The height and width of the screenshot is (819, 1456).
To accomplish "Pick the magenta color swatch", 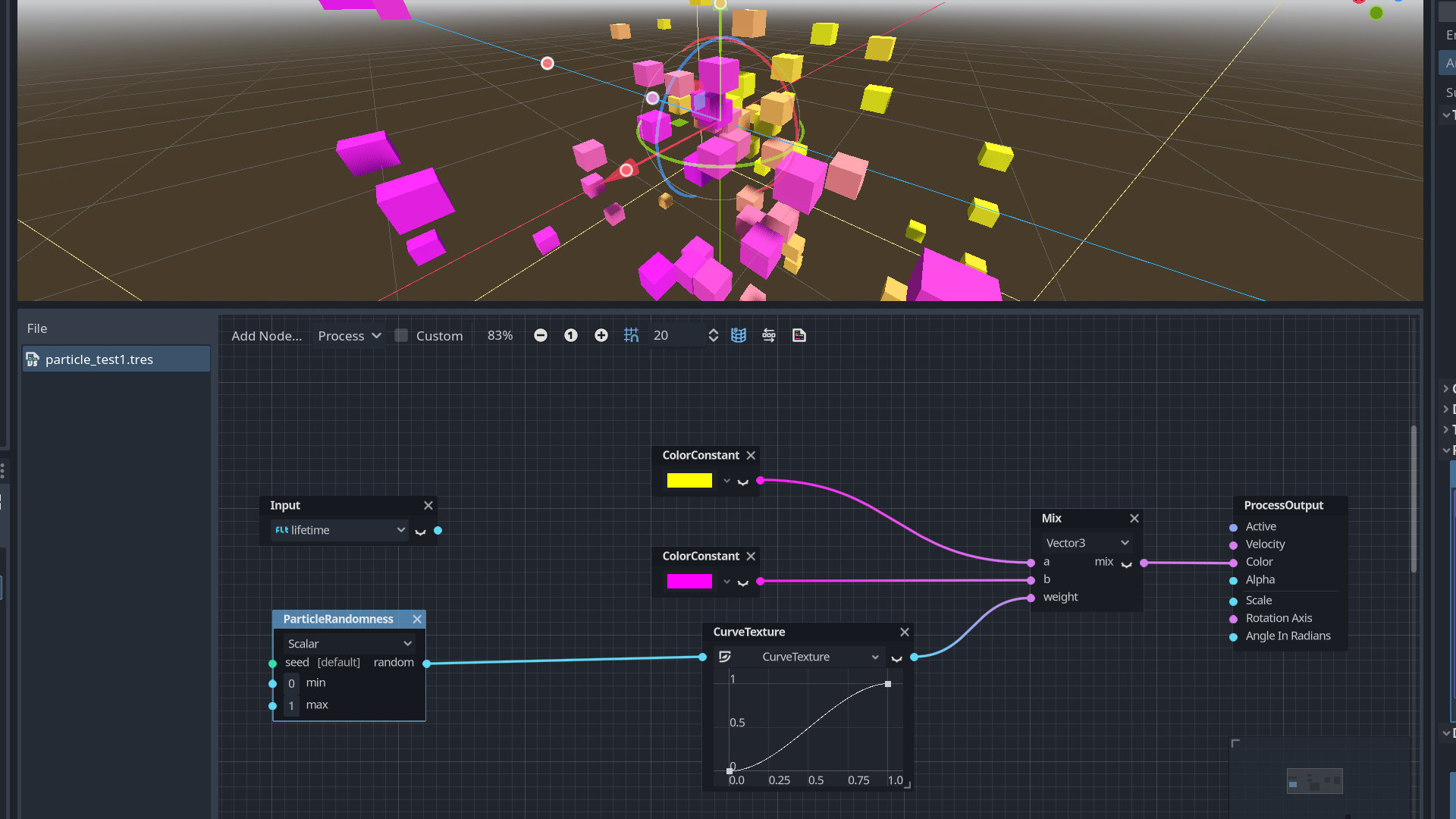I will point(689,581).
